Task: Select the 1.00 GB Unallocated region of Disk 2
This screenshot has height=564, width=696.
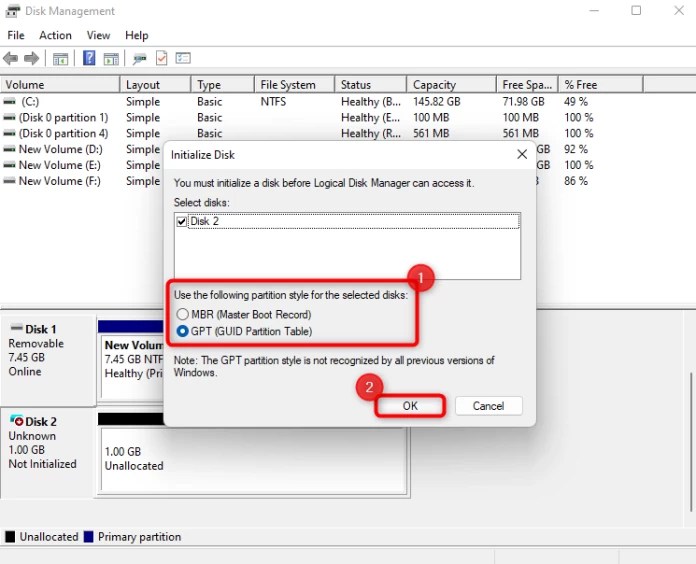Action: tap(253, 459)
